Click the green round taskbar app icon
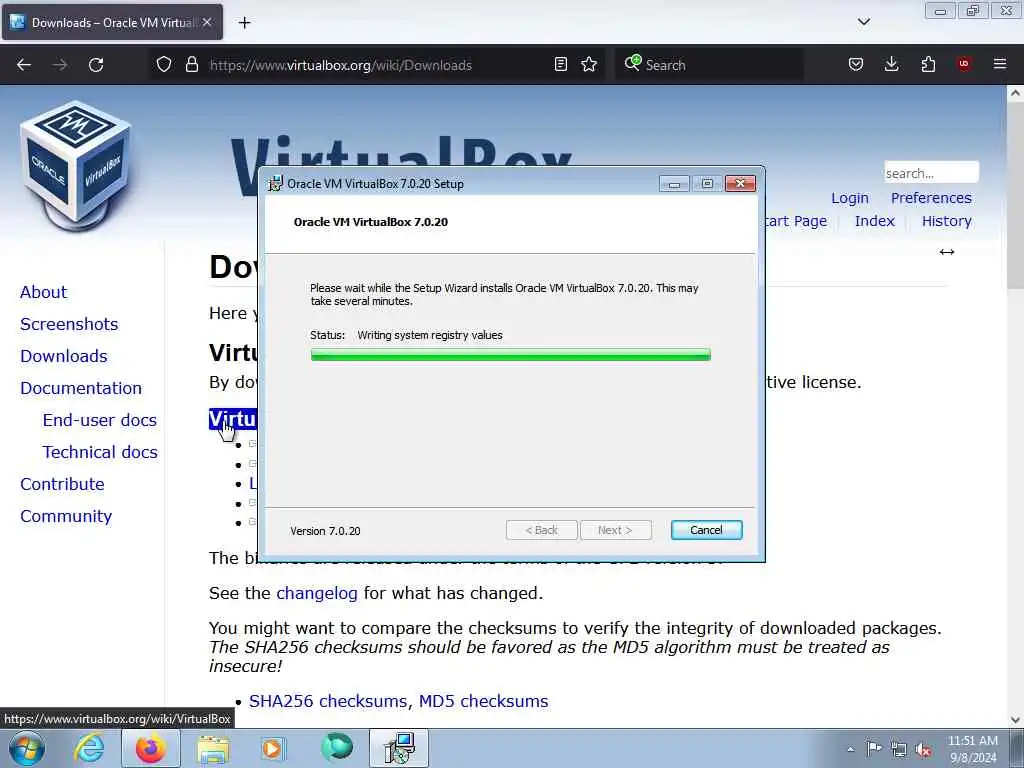 pos(336,748)
